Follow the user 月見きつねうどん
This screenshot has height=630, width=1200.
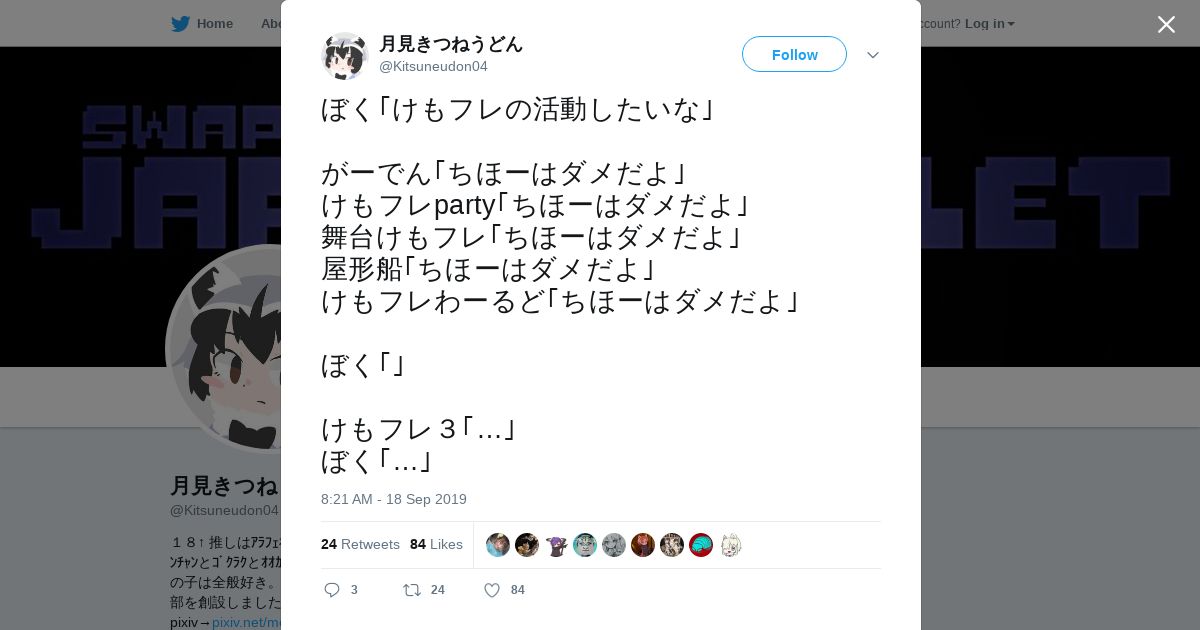coord(794,54)
